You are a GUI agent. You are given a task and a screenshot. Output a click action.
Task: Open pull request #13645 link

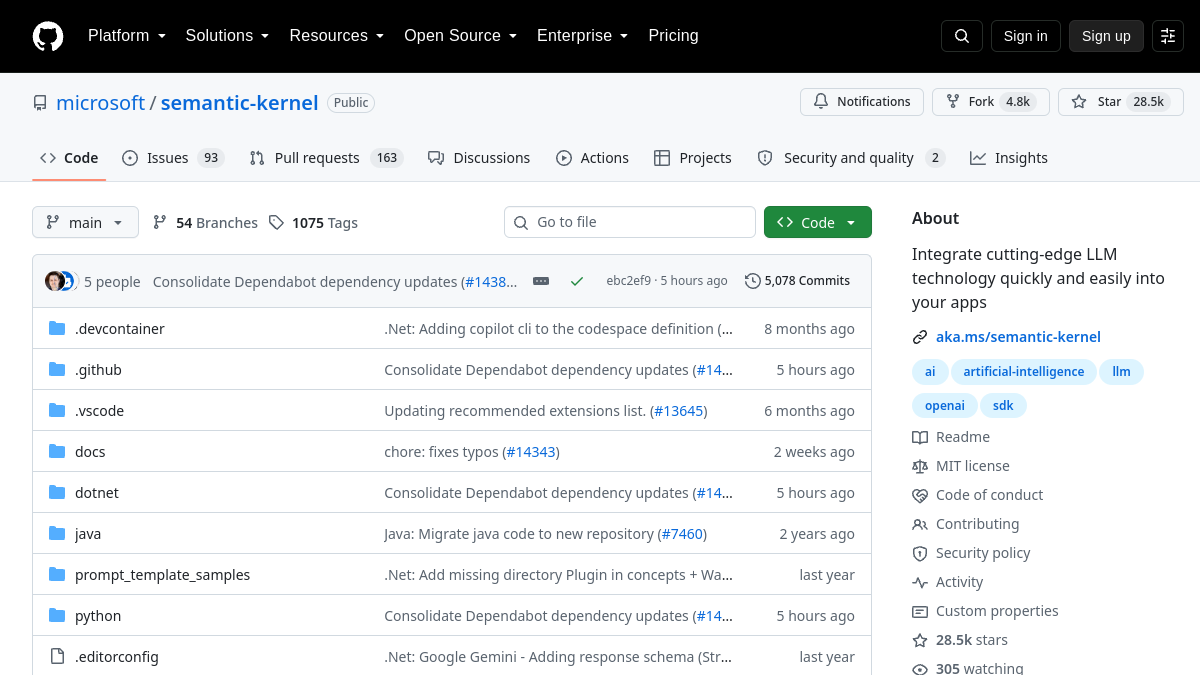[678, 411]
